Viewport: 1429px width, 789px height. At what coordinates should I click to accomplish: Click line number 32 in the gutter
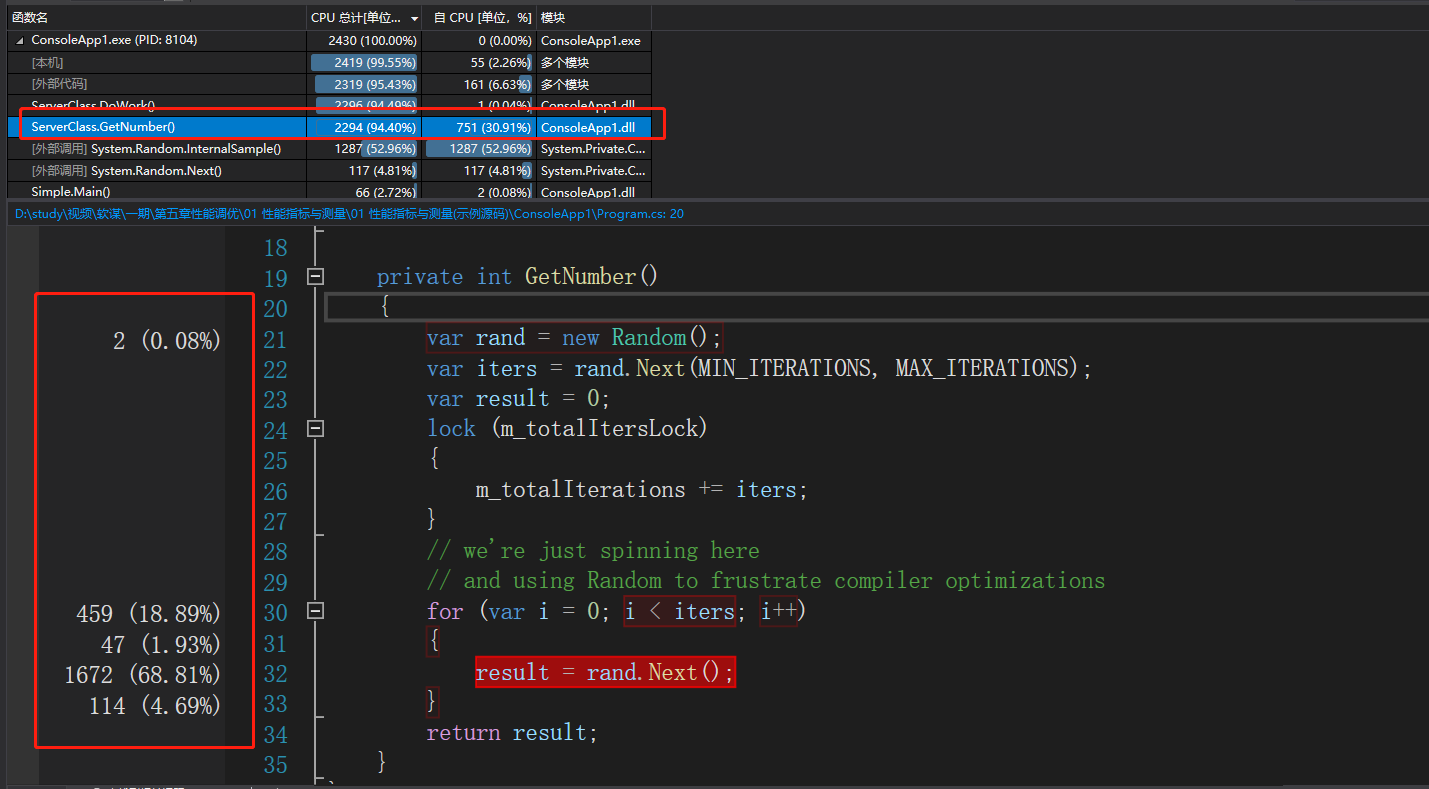[x=275, y=674]
